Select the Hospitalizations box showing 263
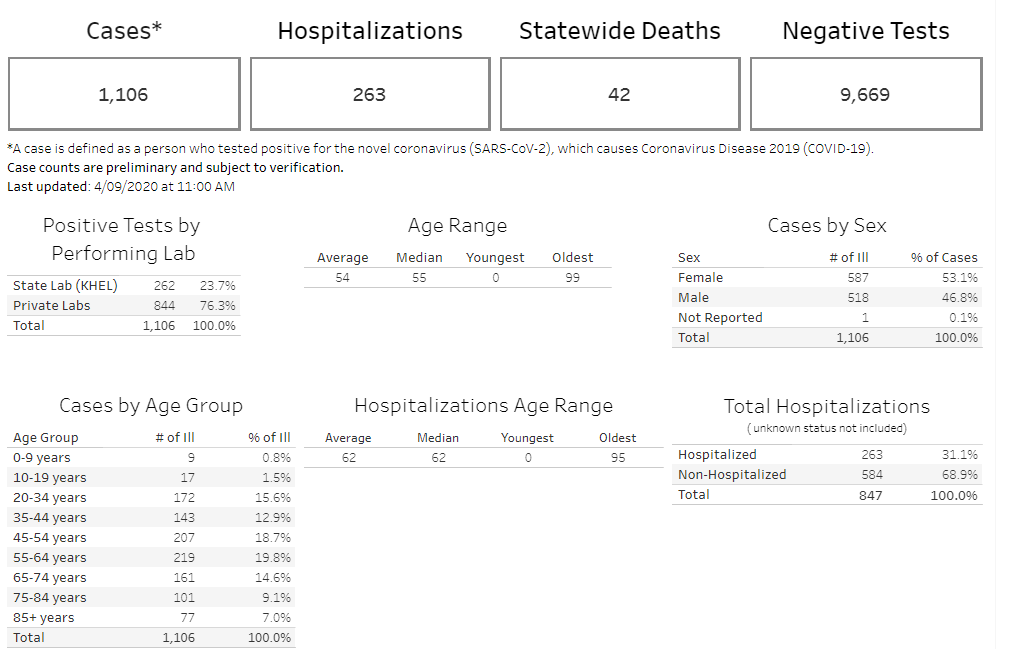 click(369, 94)
